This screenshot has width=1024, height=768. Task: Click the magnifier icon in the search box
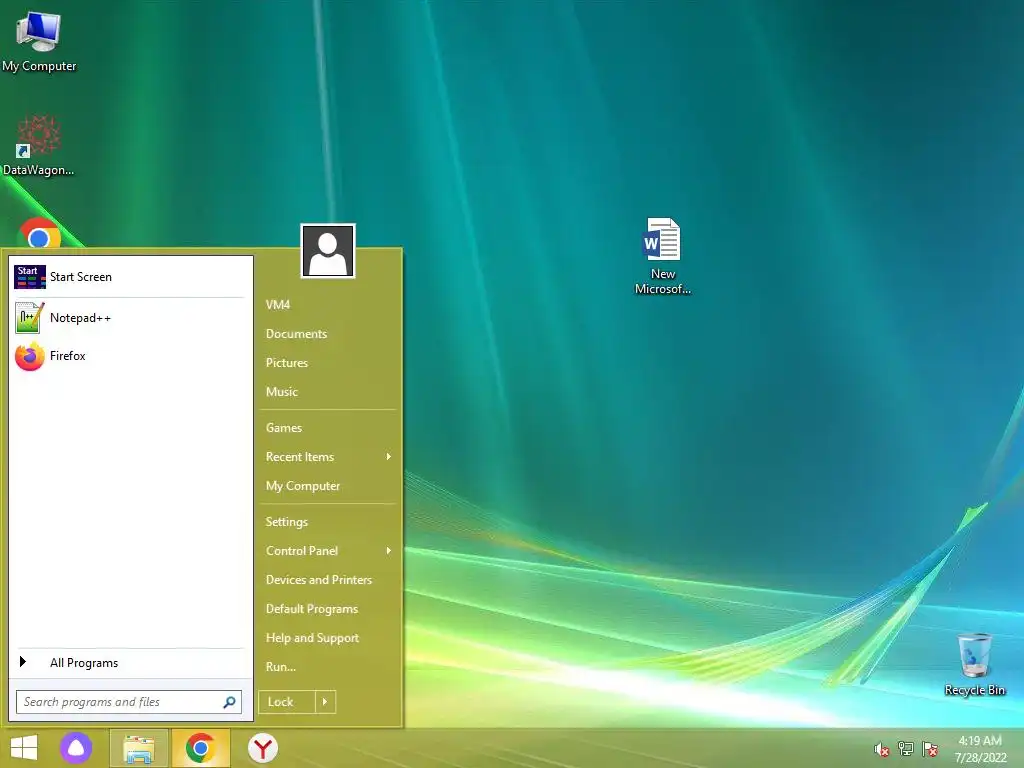(x=229, y=702)
